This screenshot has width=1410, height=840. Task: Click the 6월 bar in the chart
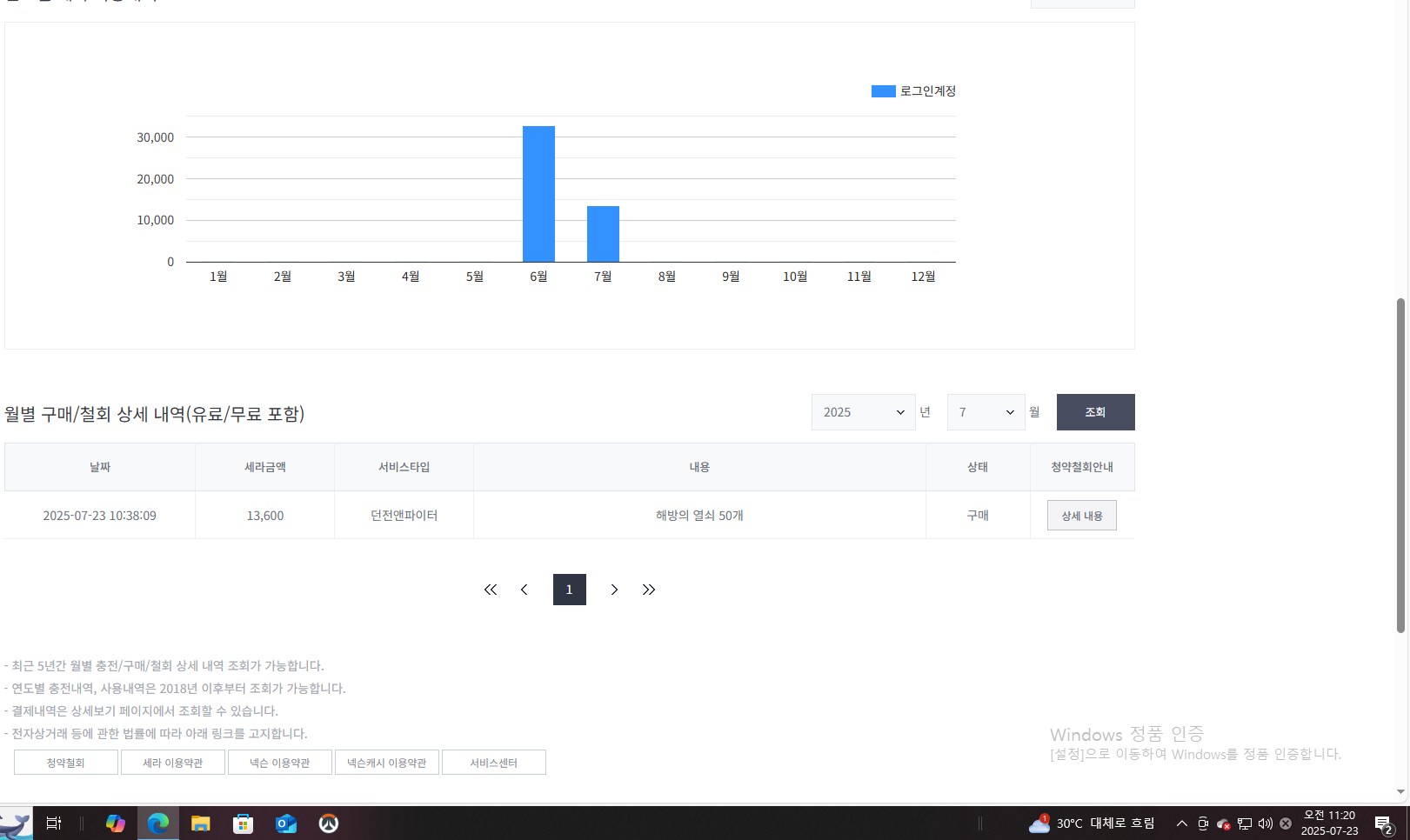coord(538,194)
